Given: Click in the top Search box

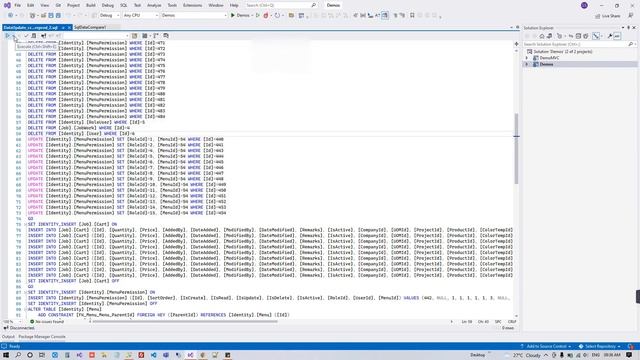Looking at the screenshot, I should point(281,5).
